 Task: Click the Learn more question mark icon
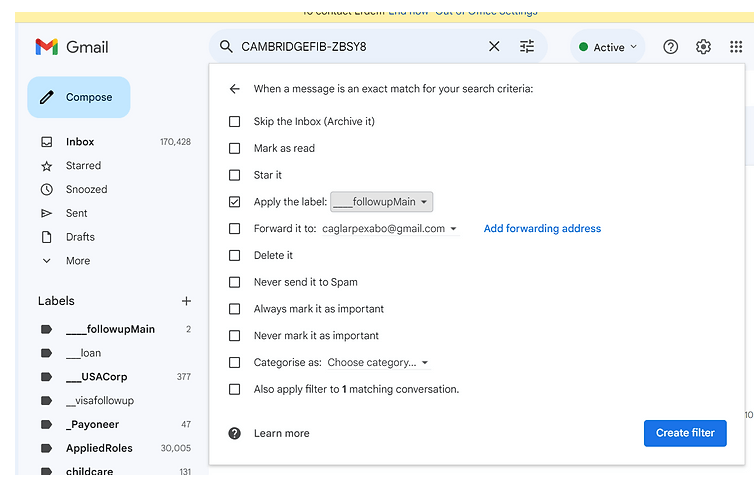[x=235, y=434]
